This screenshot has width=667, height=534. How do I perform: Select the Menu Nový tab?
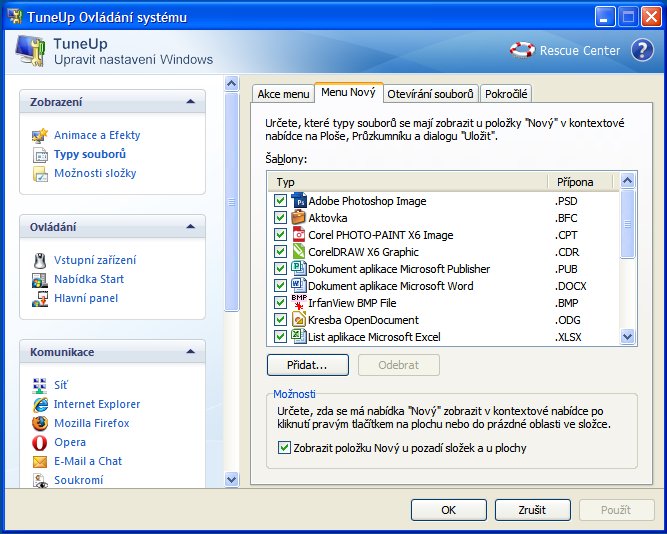pyautogui.click(x=348, y=92)
